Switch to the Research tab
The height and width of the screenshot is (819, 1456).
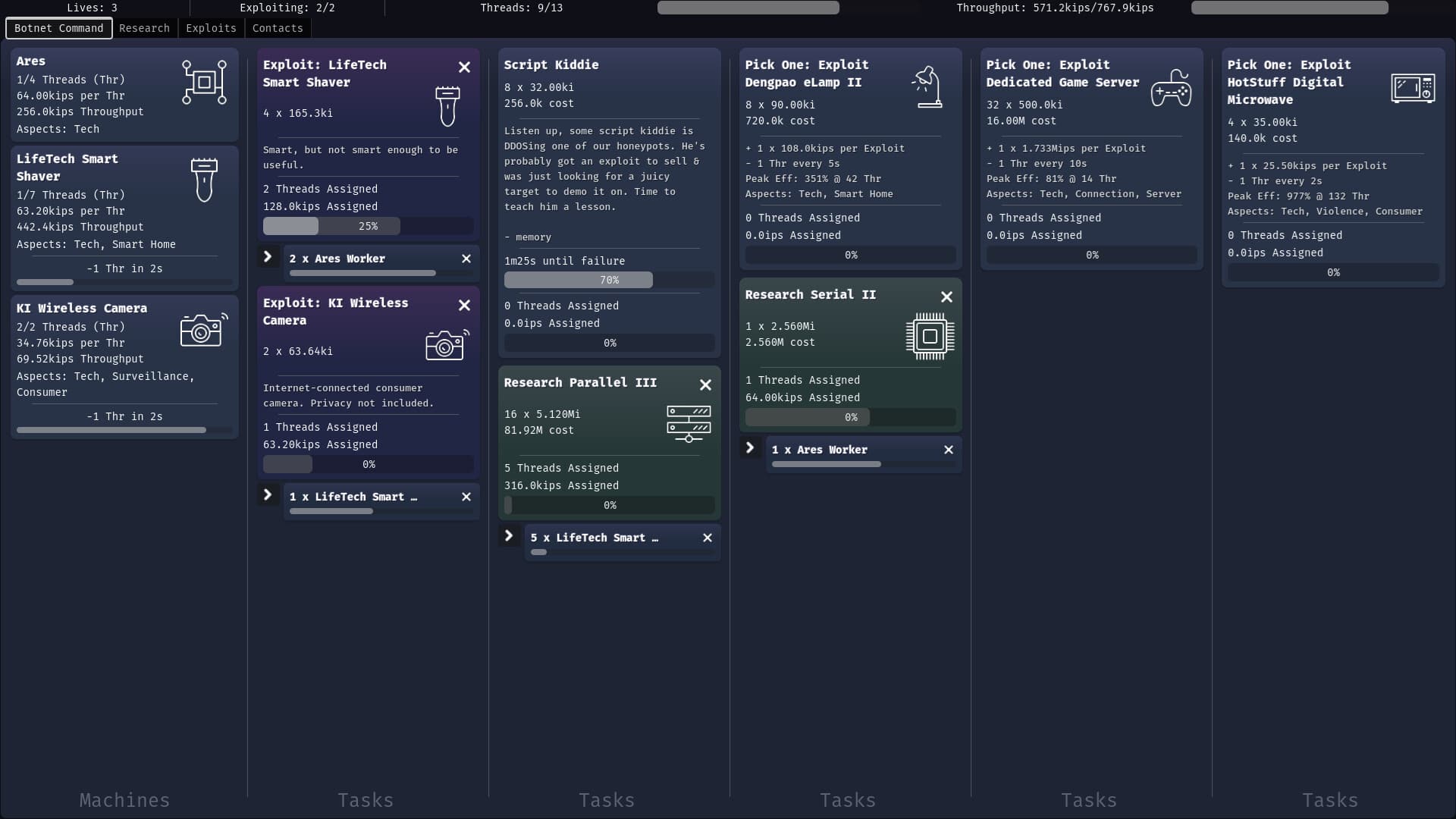[144, 28]
